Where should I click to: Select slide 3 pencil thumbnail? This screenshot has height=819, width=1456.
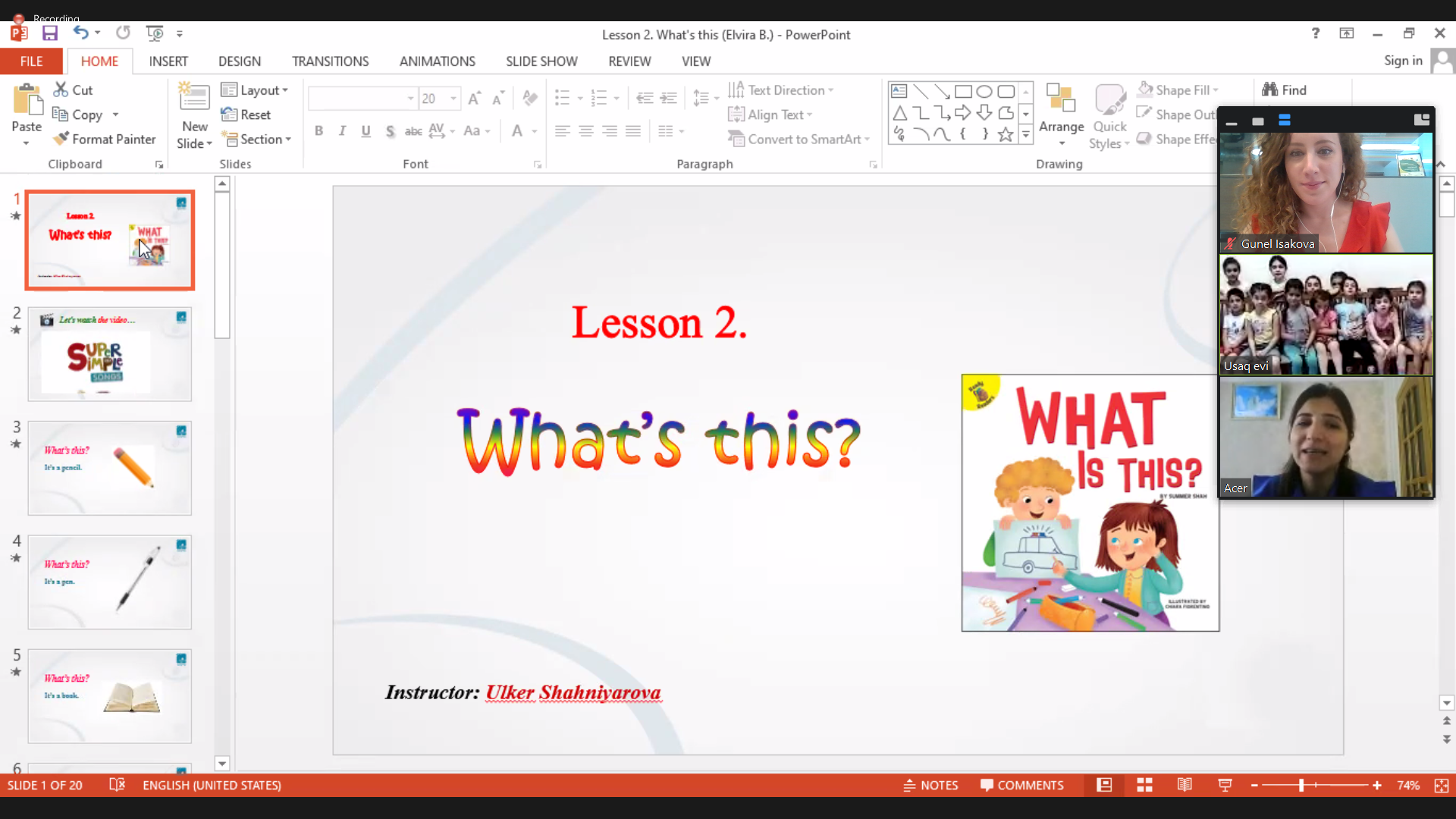(110, 468)
